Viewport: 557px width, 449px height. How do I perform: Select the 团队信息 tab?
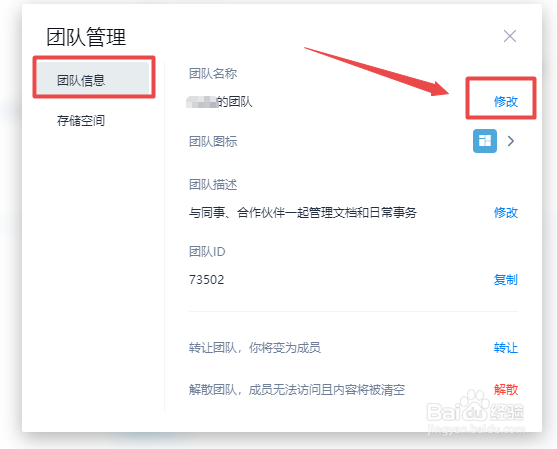93,79
